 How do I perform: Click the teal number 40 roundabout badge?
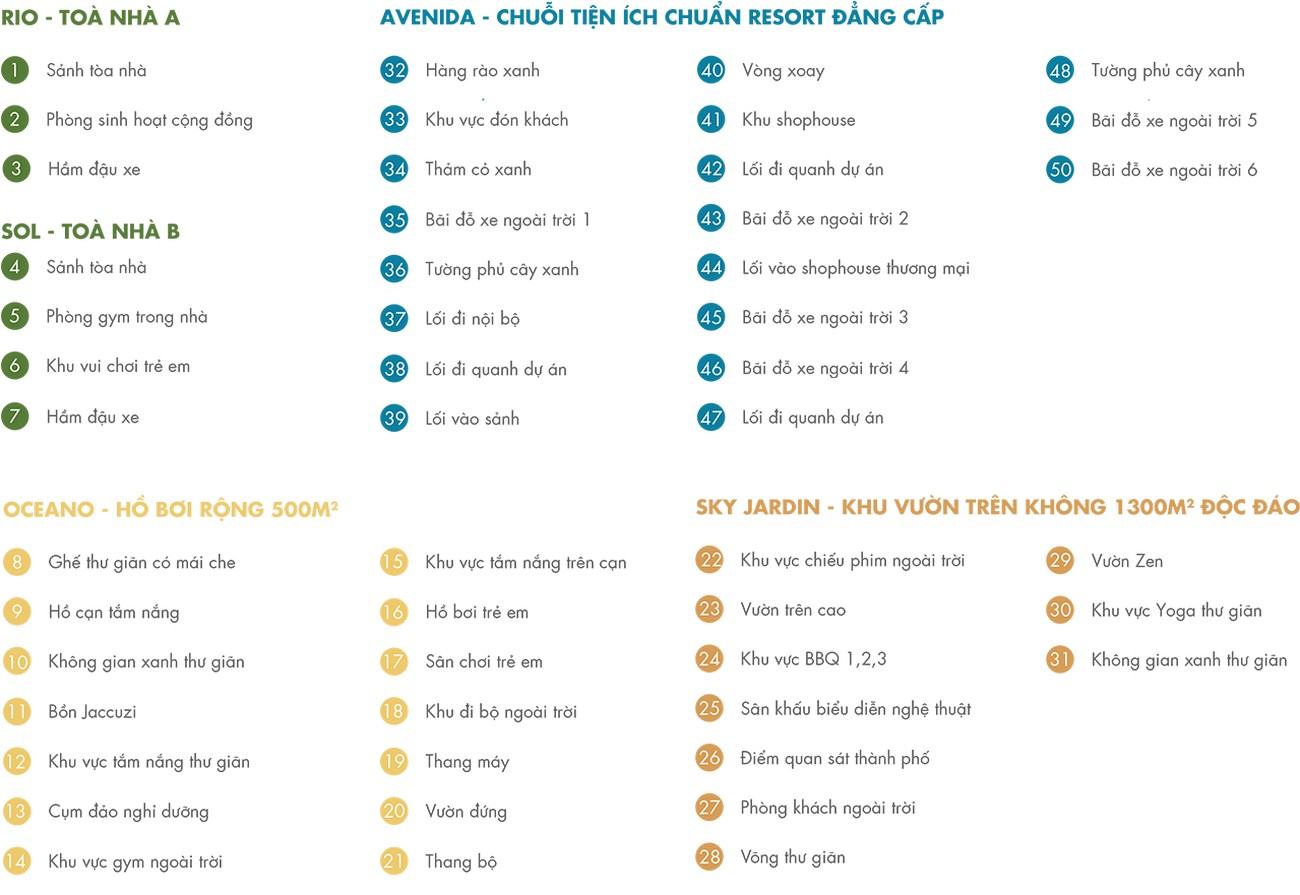(711, 70)
